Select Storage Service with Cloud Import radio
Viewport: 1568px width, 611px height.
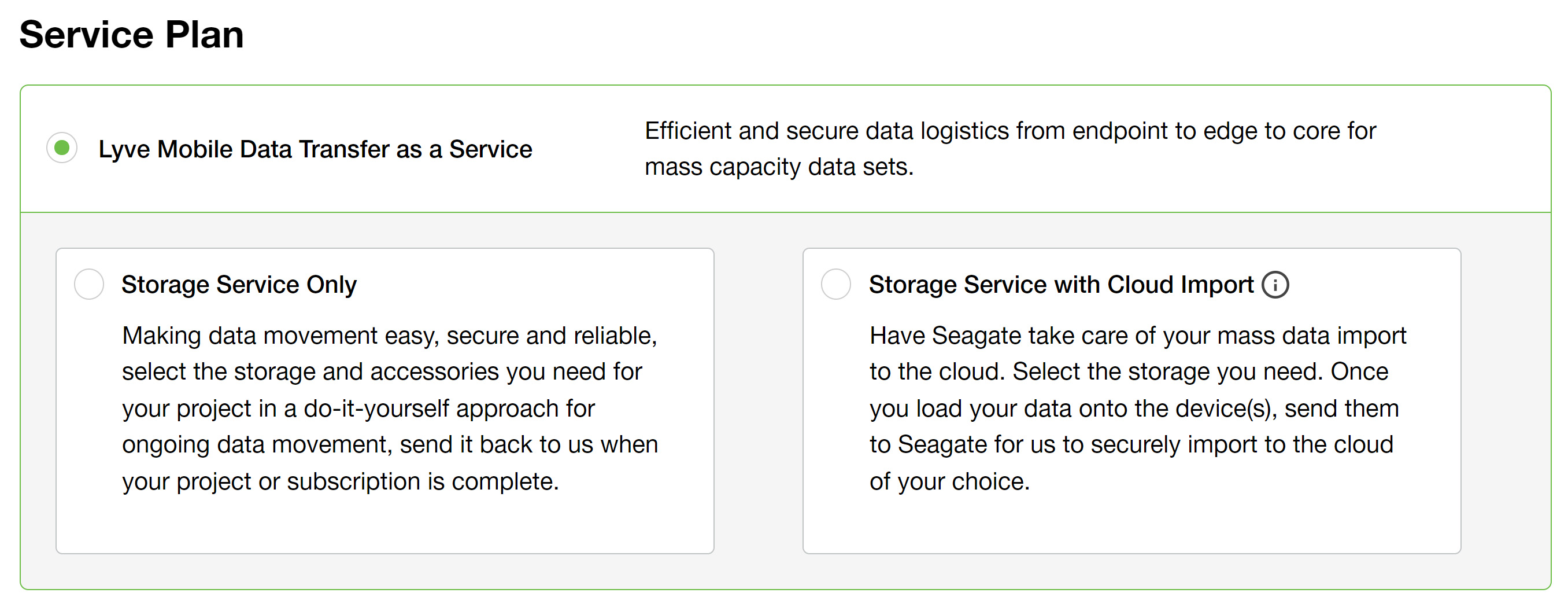[835, 285]
